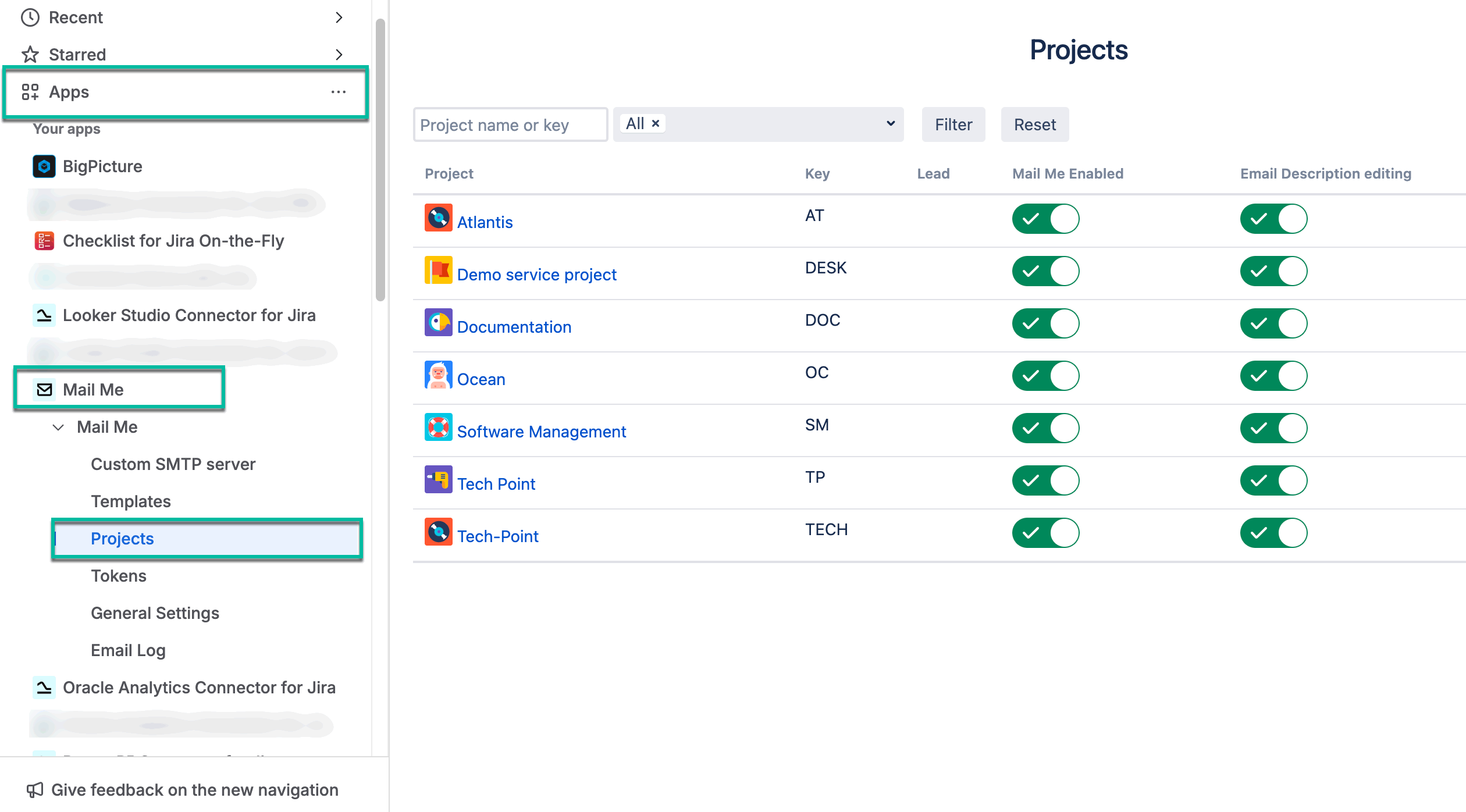Click the Looker Studio Connector icon
This screenshot has height=812, width=1466.
point(44,315)
